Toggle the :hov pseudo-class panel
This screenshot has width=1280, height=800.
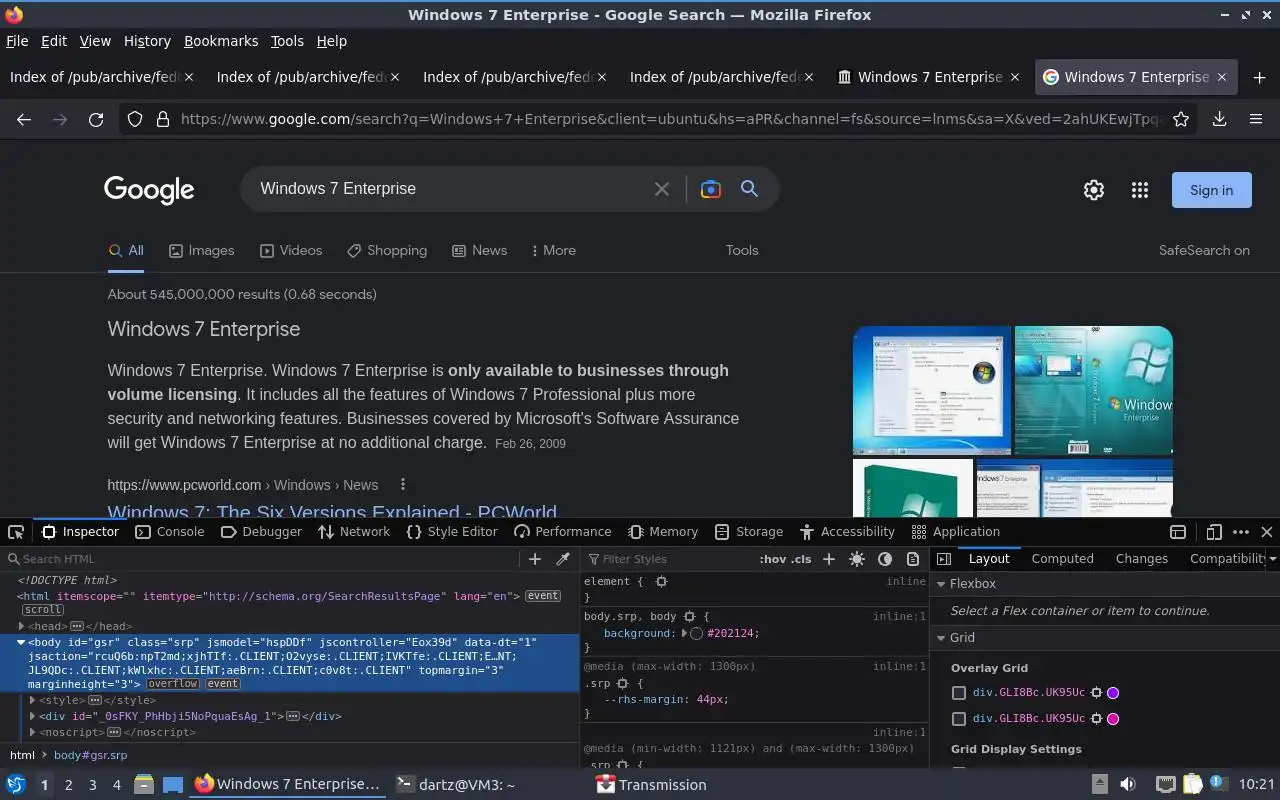[x=772, y=559]
